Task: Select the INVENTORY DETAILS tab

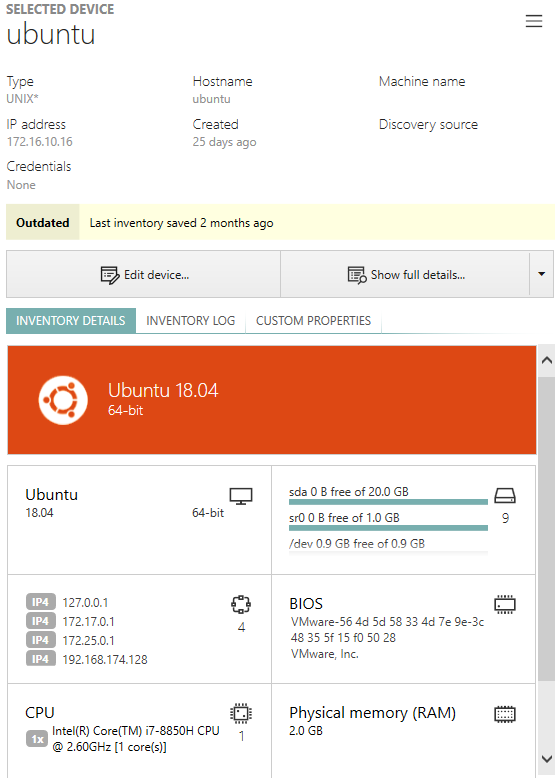Action: (x=71, y=321)
